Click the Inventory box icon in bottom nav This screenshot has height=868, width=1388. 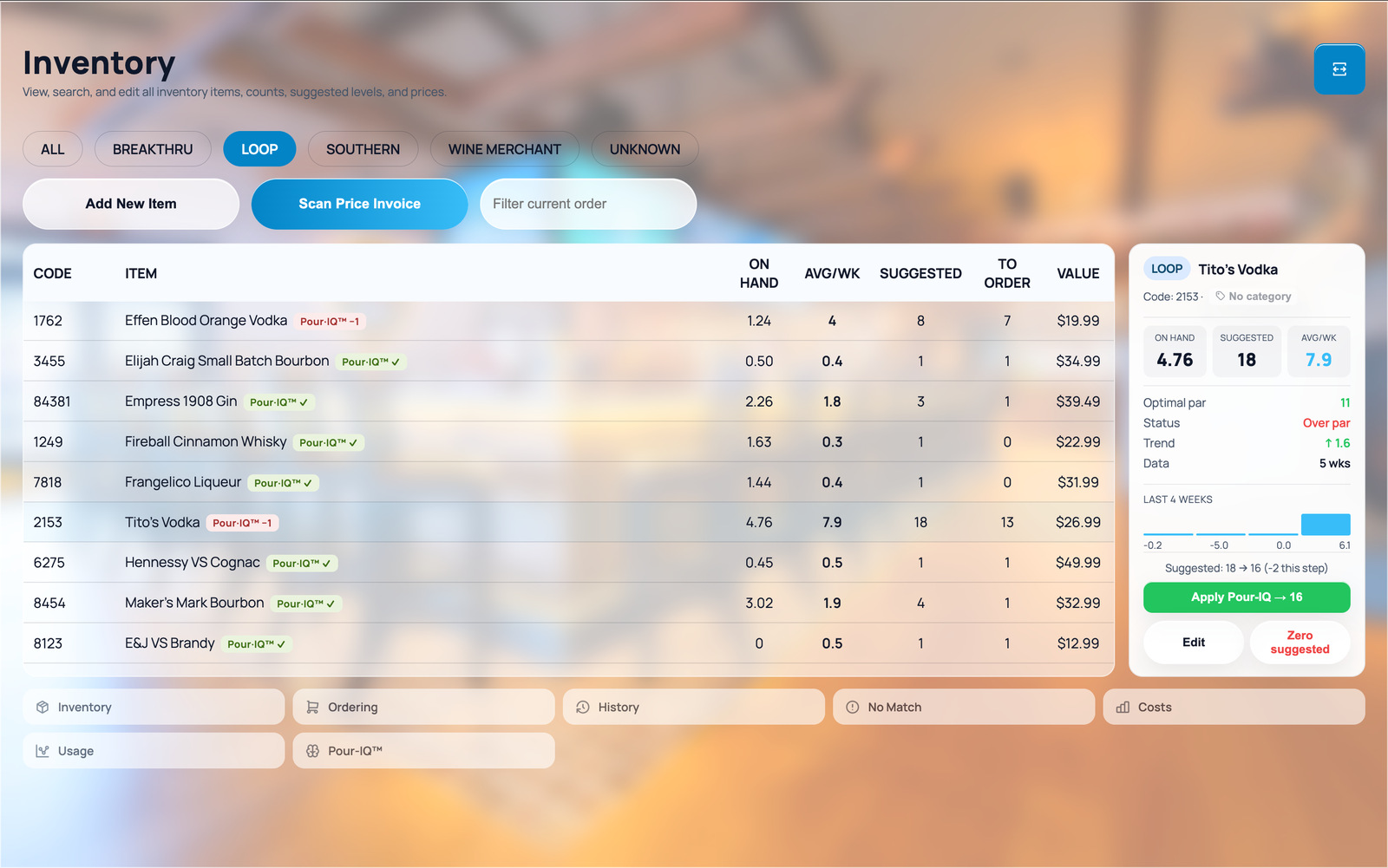click(43, 708)
